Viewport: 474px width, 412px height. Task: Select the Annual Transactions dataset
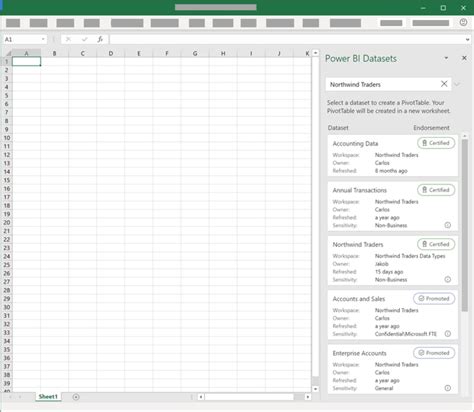(x=393, y=207)
